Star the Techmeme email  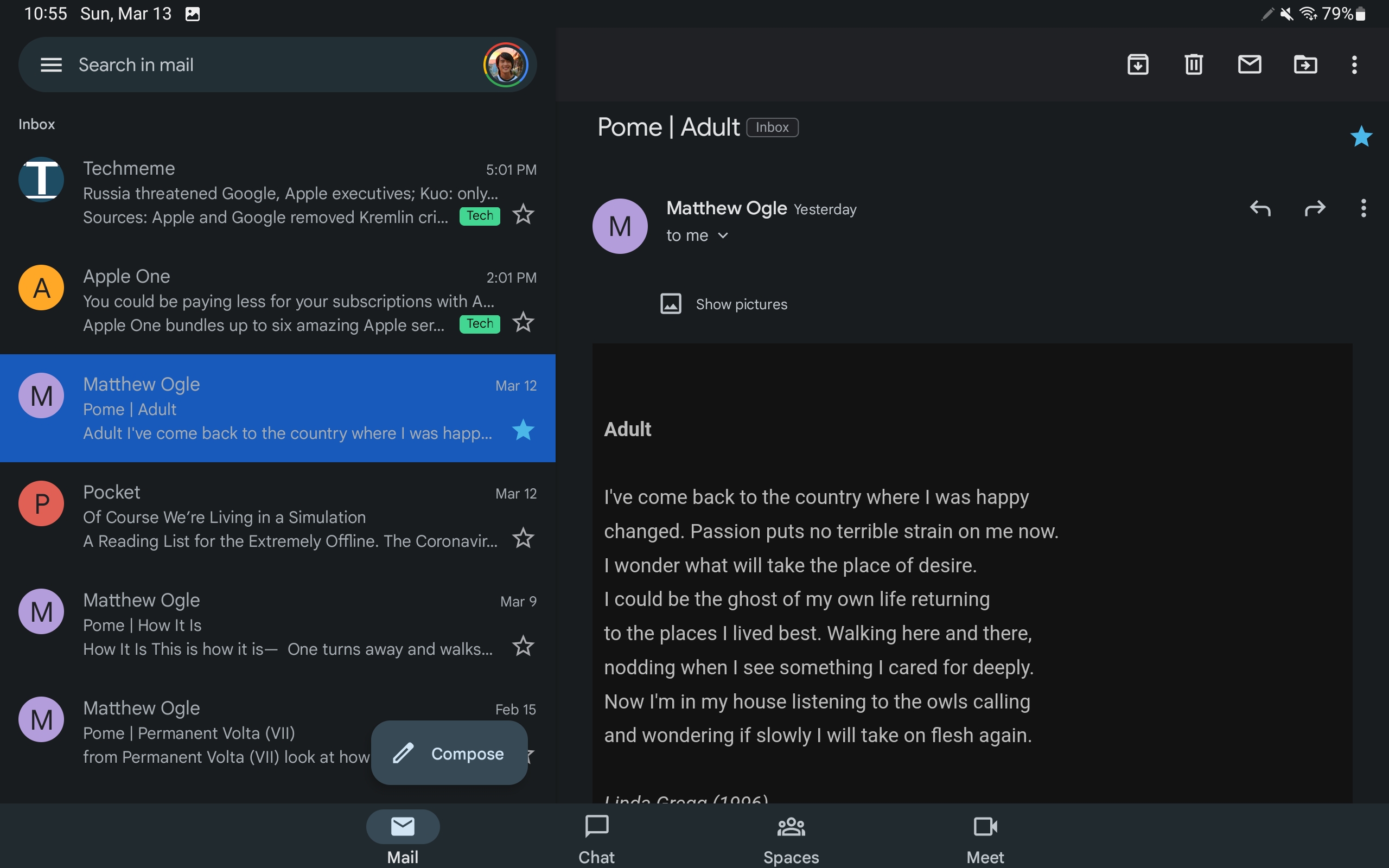click(523, 215)
